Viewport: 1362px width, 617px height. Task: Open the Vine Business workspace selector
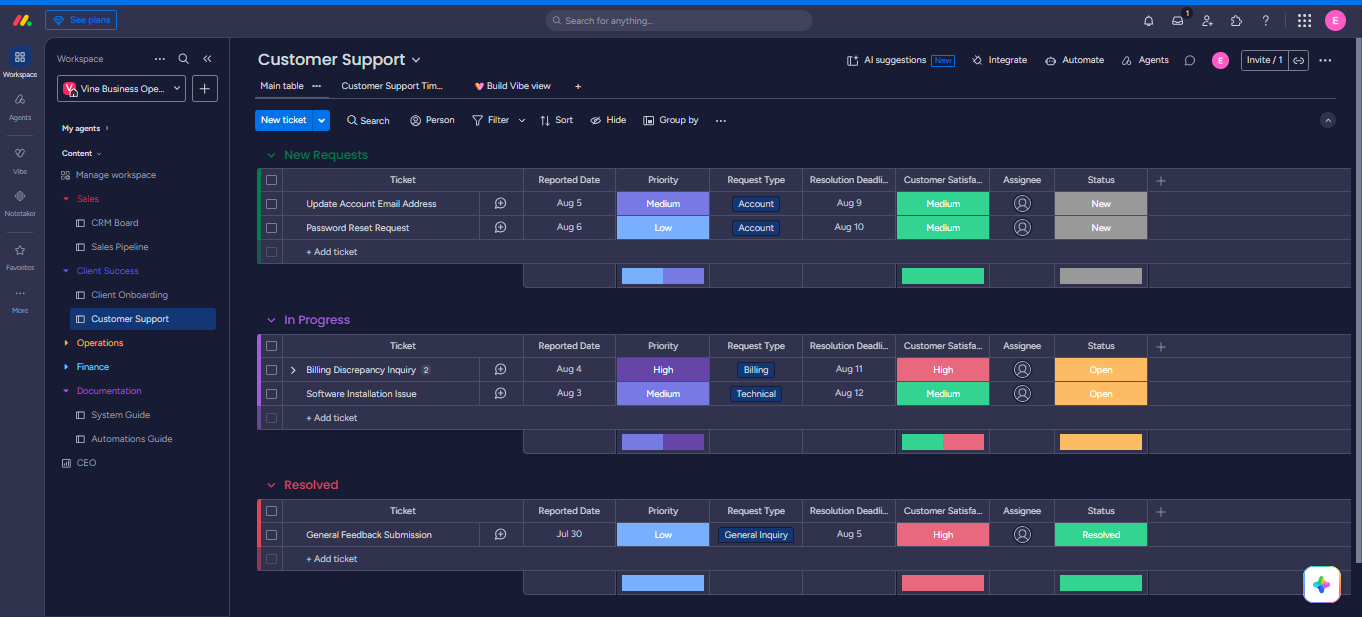click(122, 88)
